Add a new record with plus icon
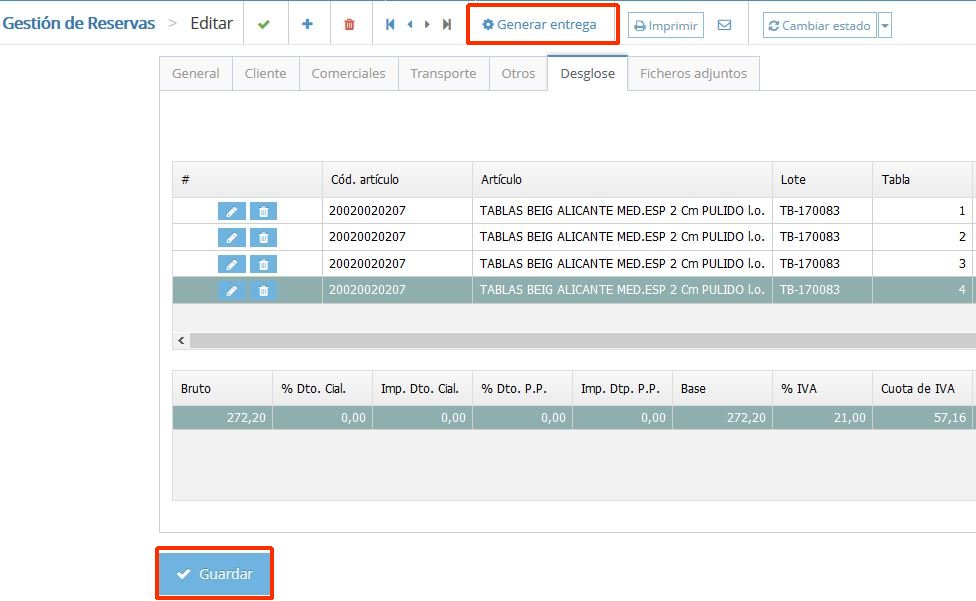 307,24
